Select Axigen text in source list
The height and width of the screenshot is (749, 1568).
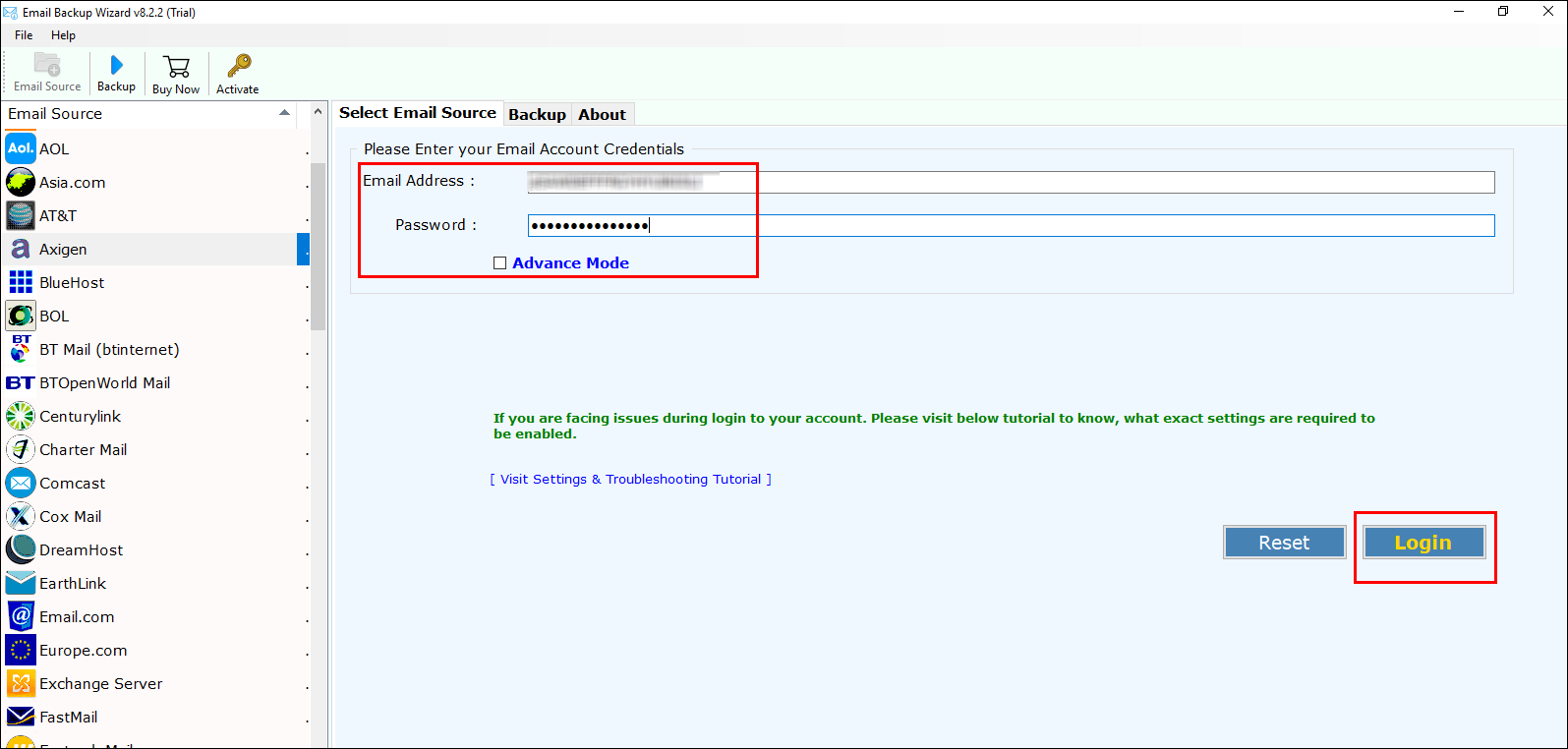[x=63, y=250]
